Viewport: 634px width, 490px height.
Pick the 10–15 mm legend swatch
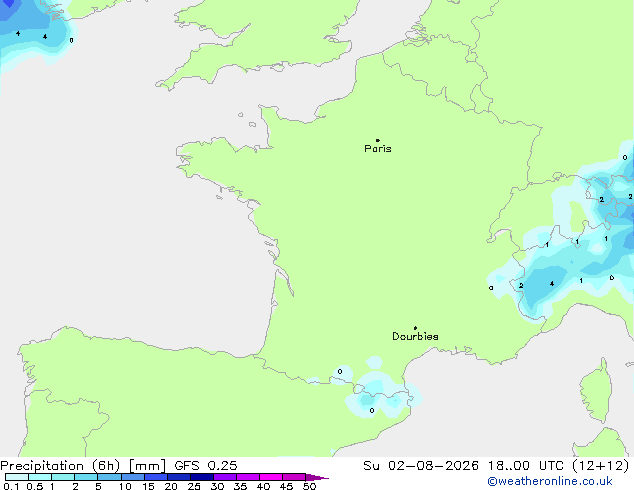[133, 477]
